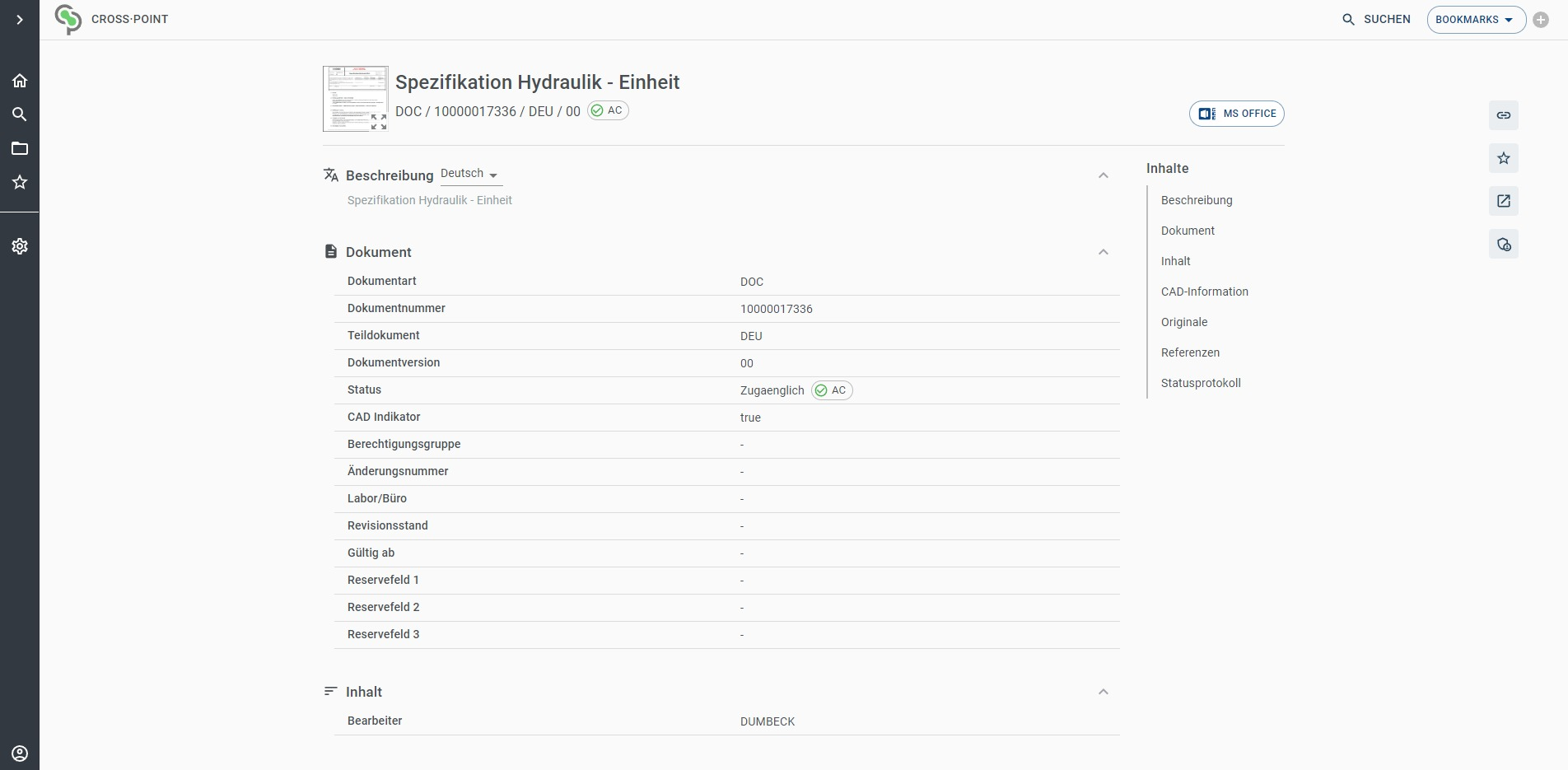Image resolution: width=1568 pixels, height=770 pixels.
Task: Click the Revisionsstand label
Action: pyautogui.click(x=388, y=525)
